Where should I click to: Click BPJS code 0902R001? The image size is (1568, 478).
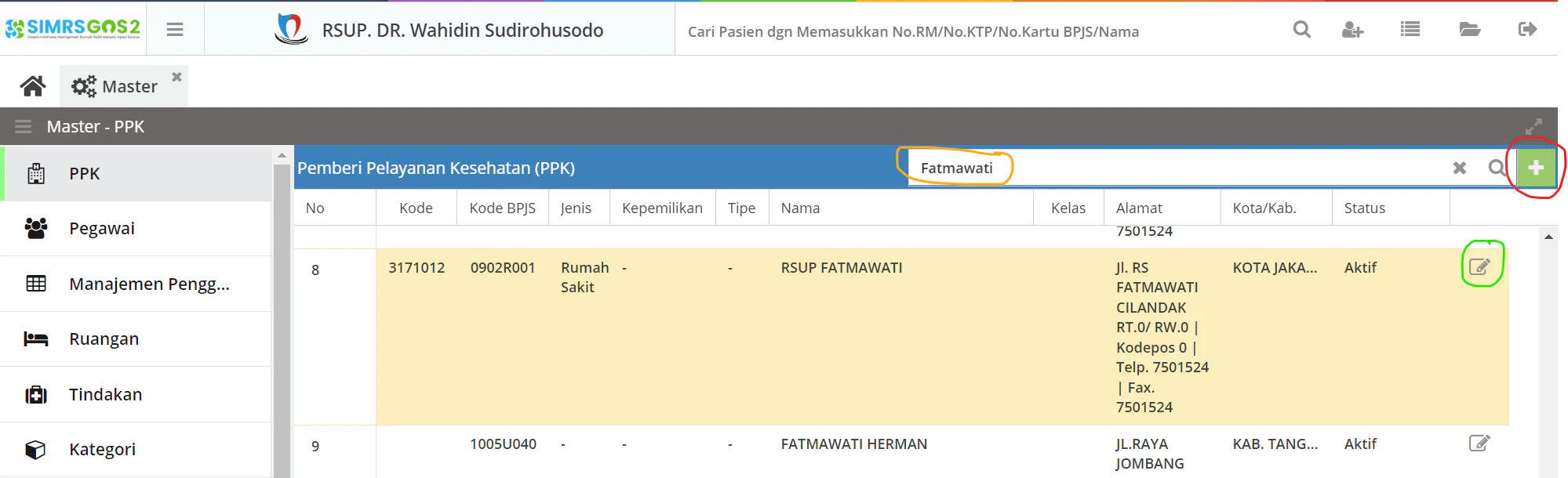(503, 268)
